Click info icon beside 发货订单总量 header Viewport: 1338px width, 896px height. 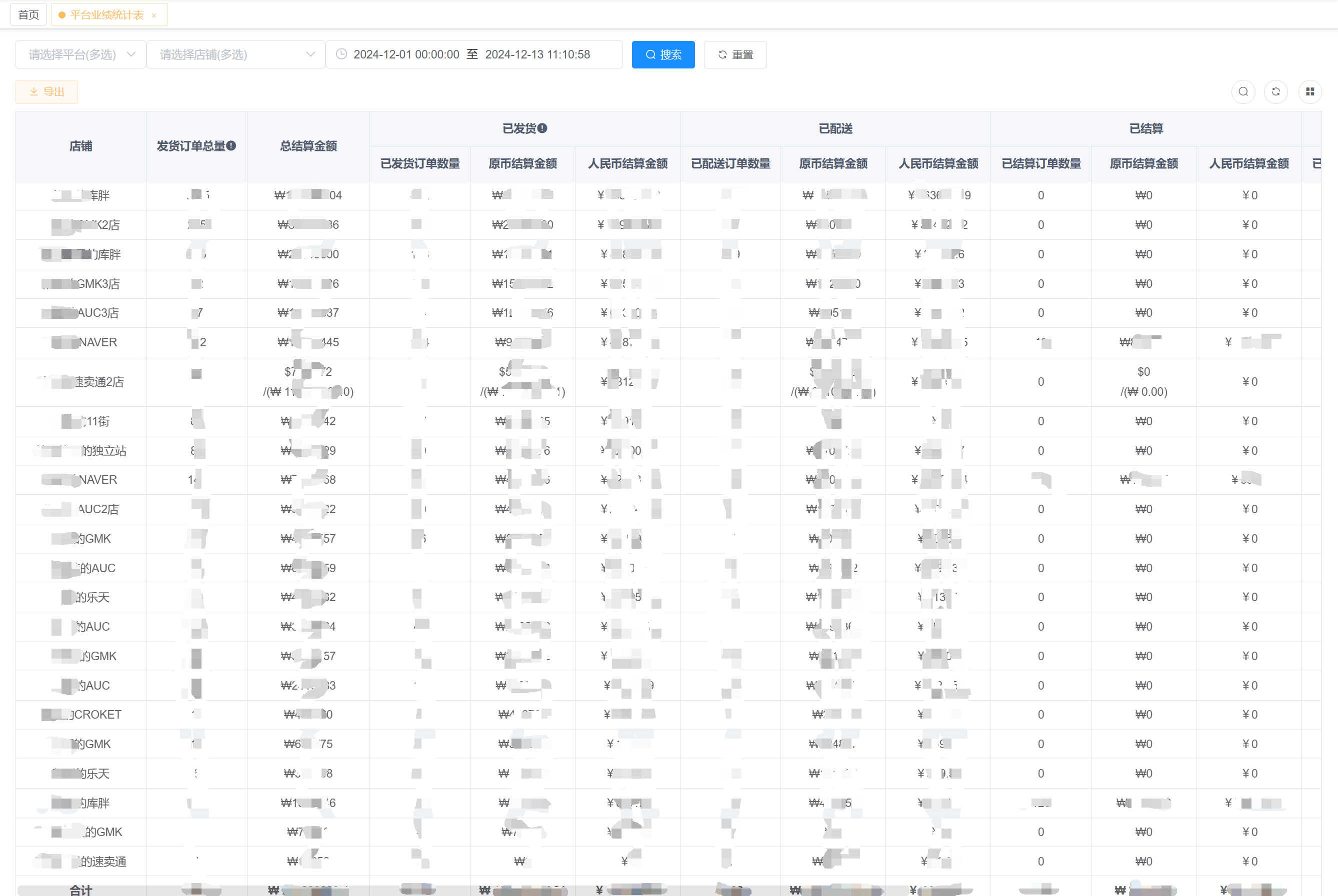[x=231, y=146]
